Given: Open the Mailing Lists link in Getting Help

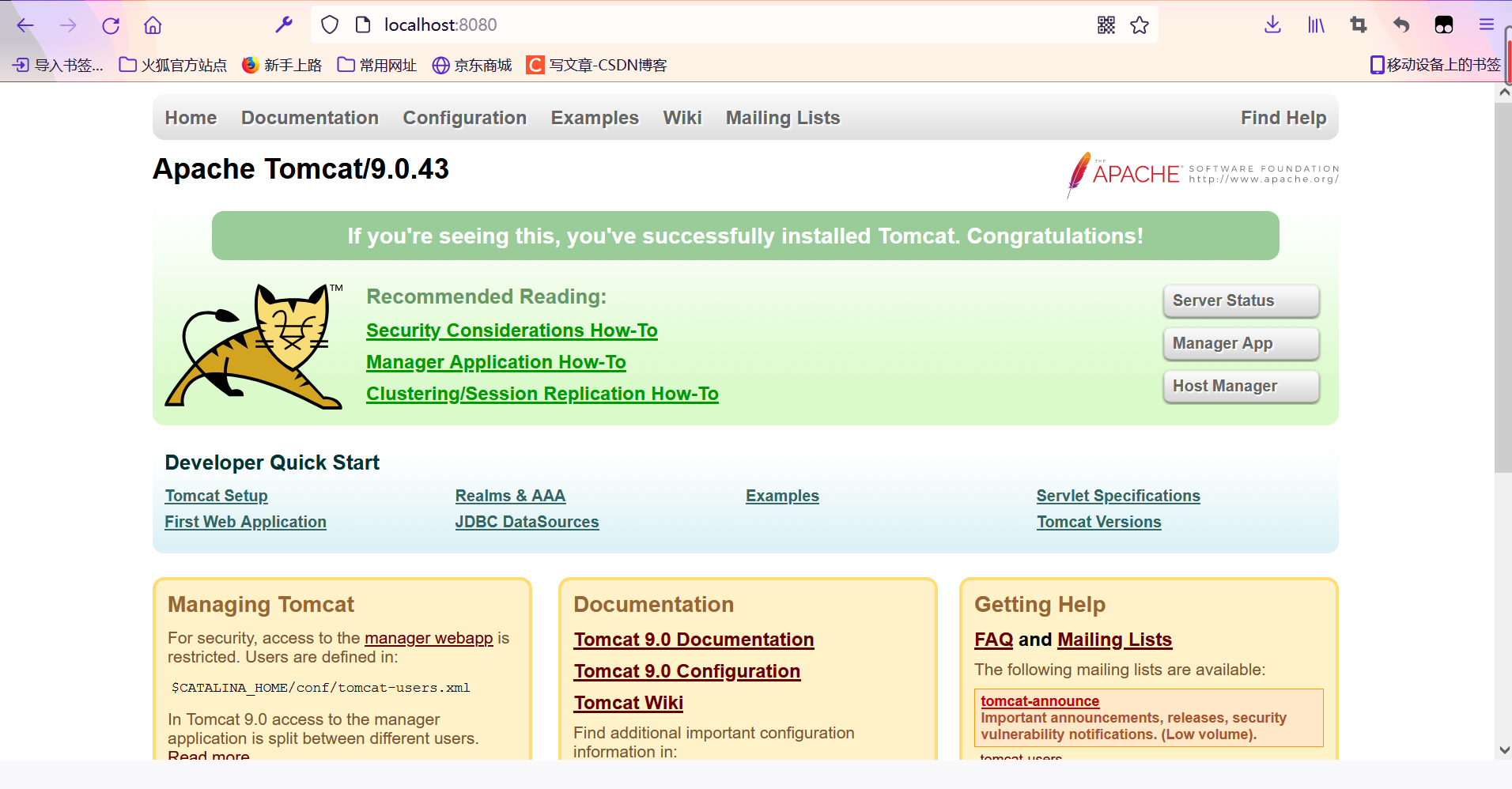Looking at the screenshot, I should pyautogui.click(x=1115, y=640).
